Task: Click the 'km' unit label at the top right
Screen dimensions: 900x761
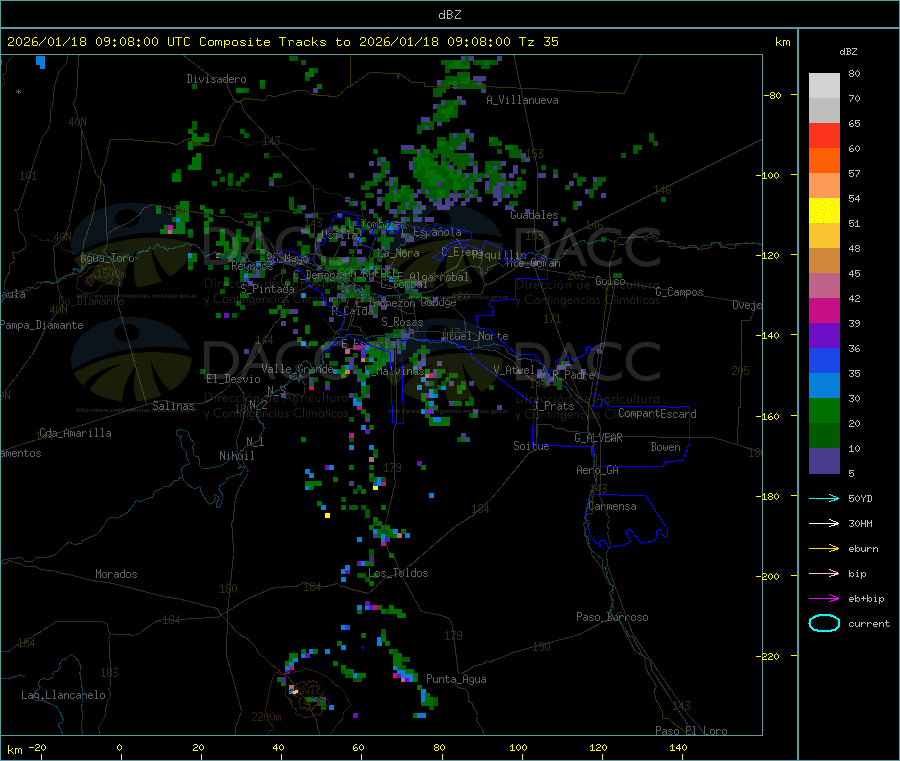Action: [x=782, y=42]
